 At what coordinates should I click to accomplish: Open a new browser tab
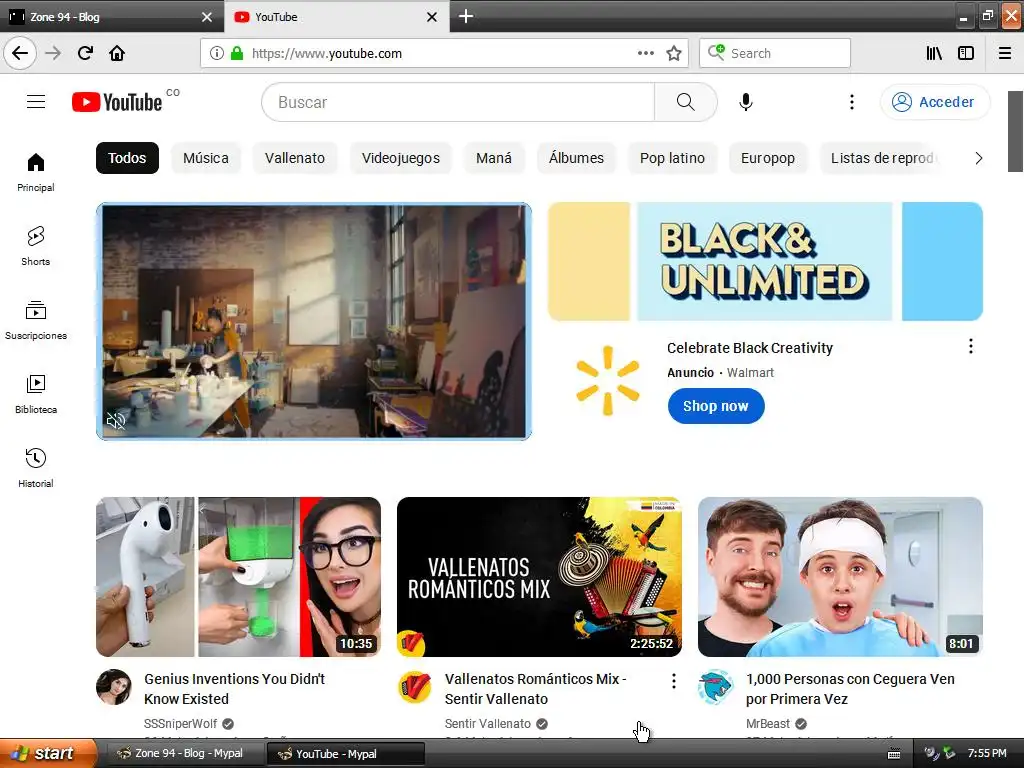click(466, 16)
